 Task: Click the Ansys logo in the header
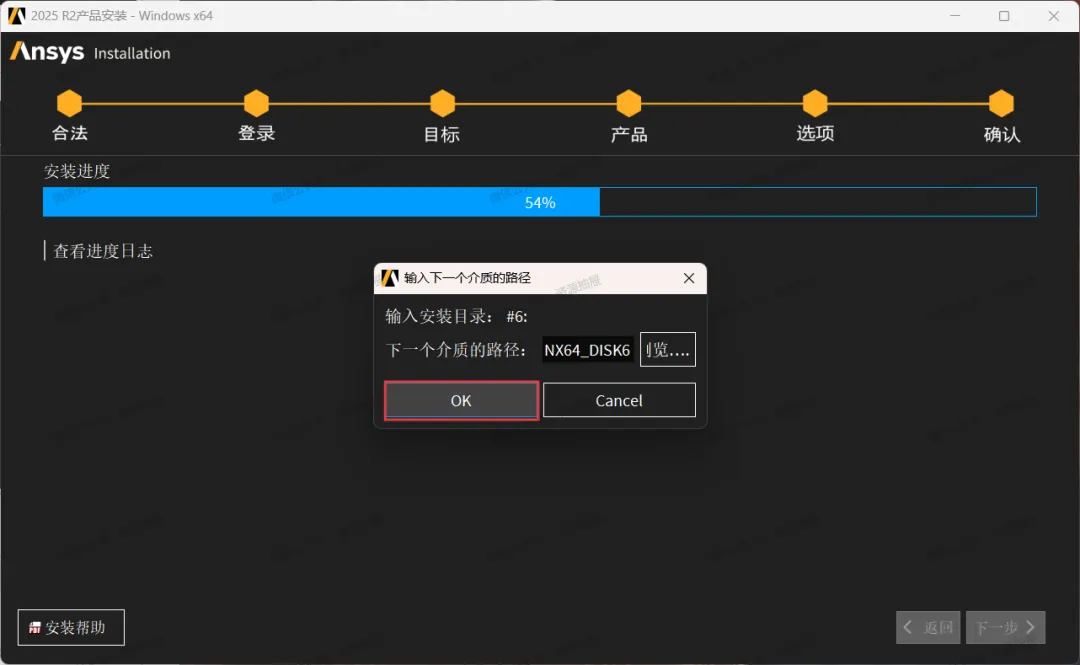[47, 52]
